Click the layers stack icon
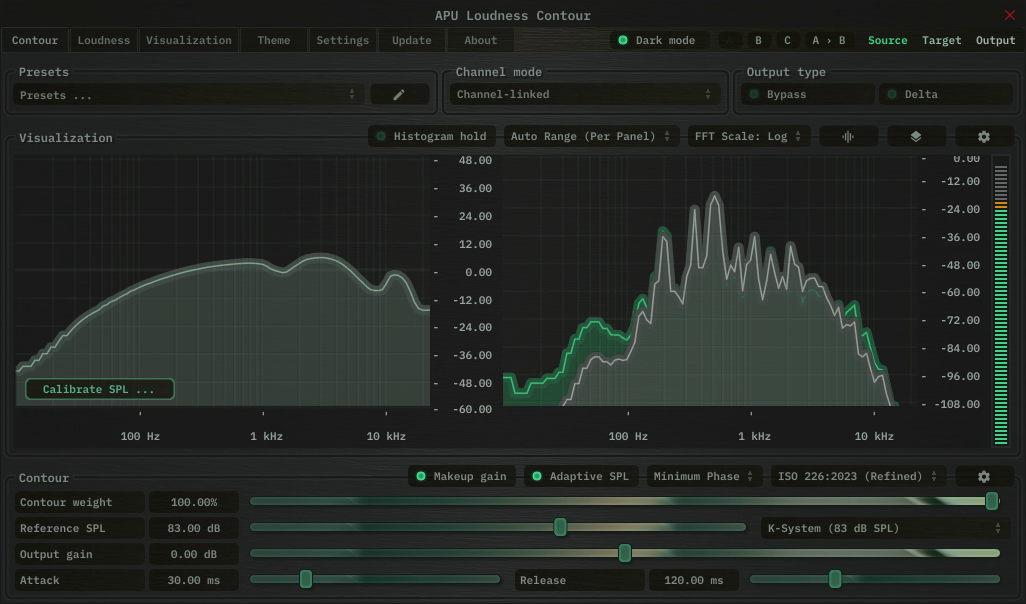 pos(916,136)
